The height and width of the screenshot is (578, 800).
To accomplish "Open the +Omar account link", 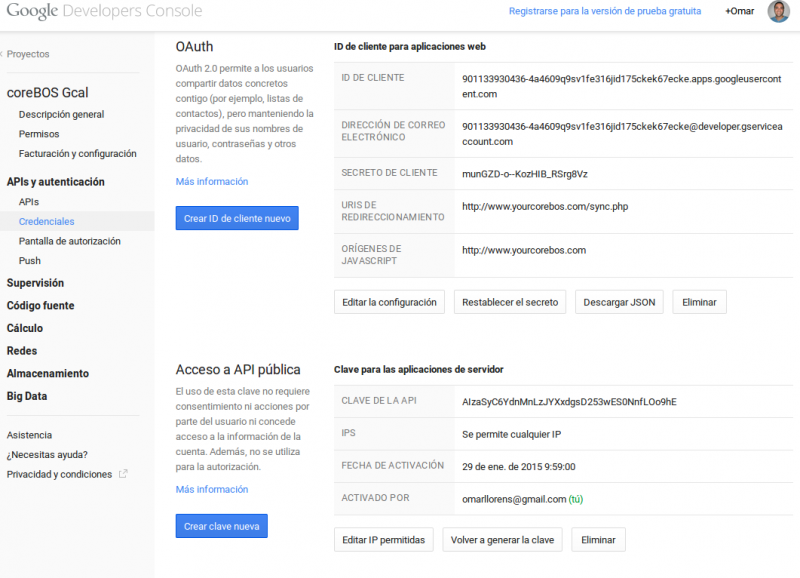I will [741, 11].
